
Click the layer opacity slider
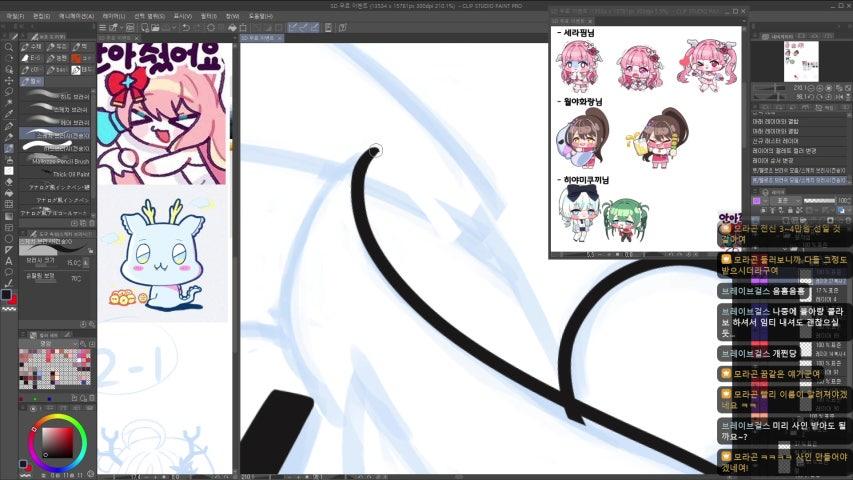(x=821, y=201)
